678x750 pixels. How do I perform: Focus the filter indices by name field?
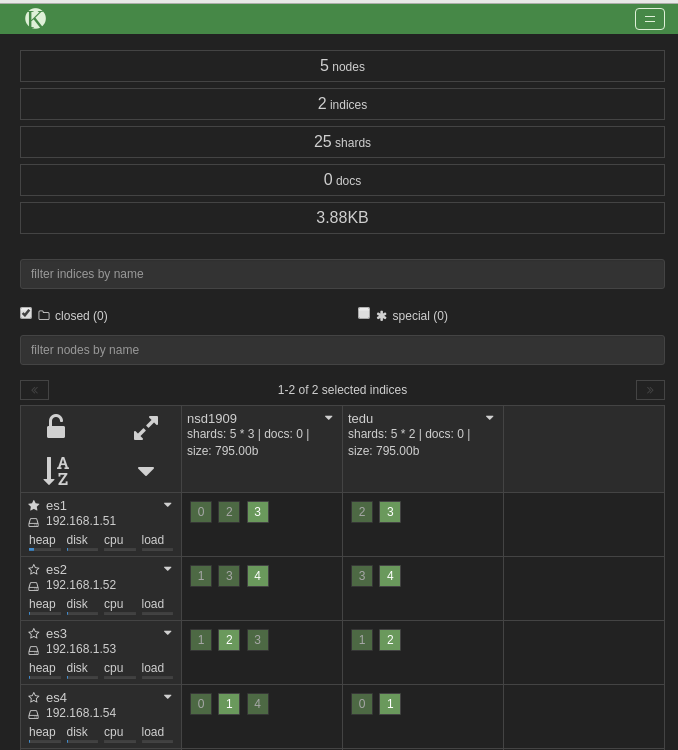(x=342, y=274)
